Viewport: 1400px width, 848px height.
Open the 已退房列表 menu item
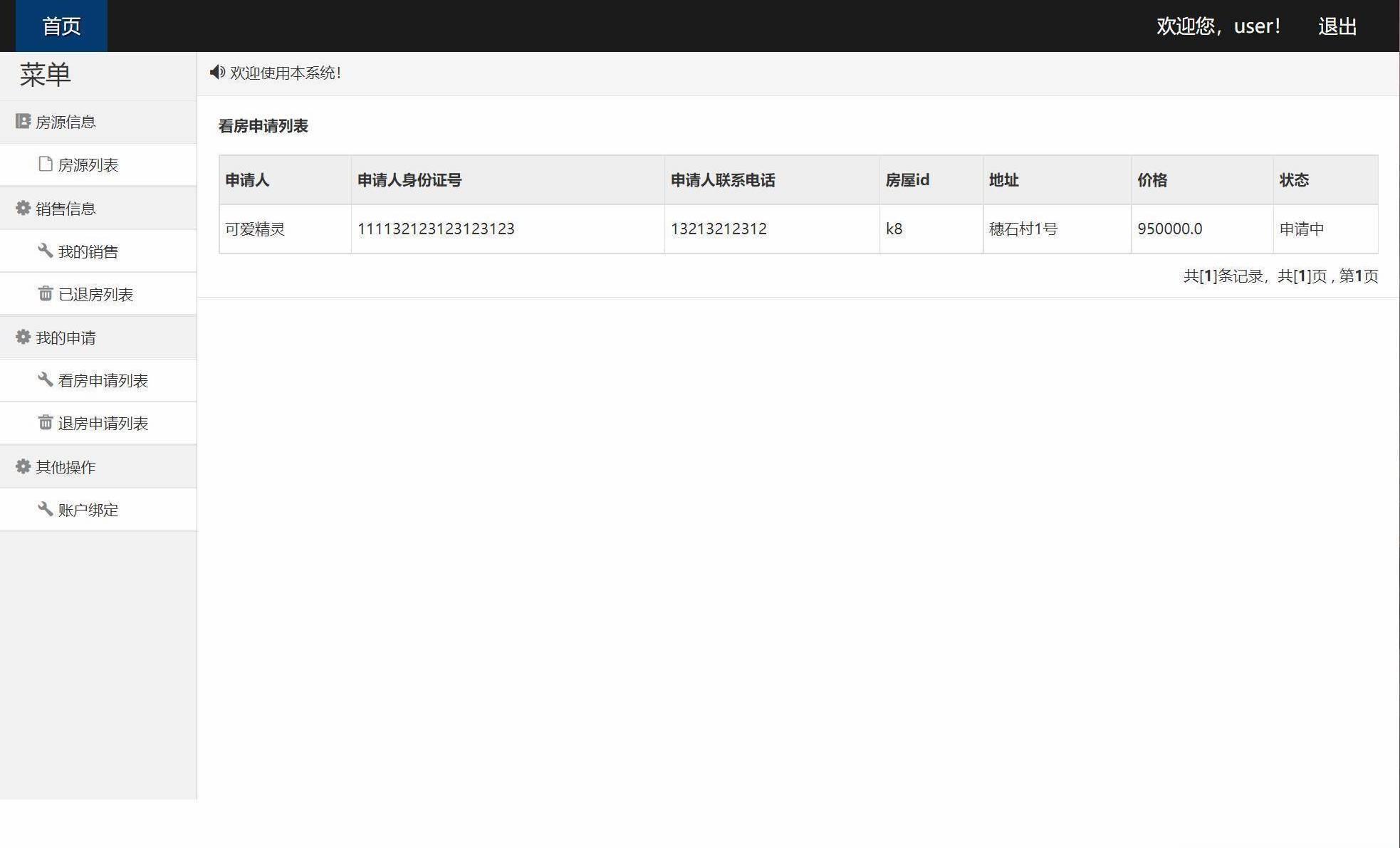pyautogui.click(x=98, y=294)
